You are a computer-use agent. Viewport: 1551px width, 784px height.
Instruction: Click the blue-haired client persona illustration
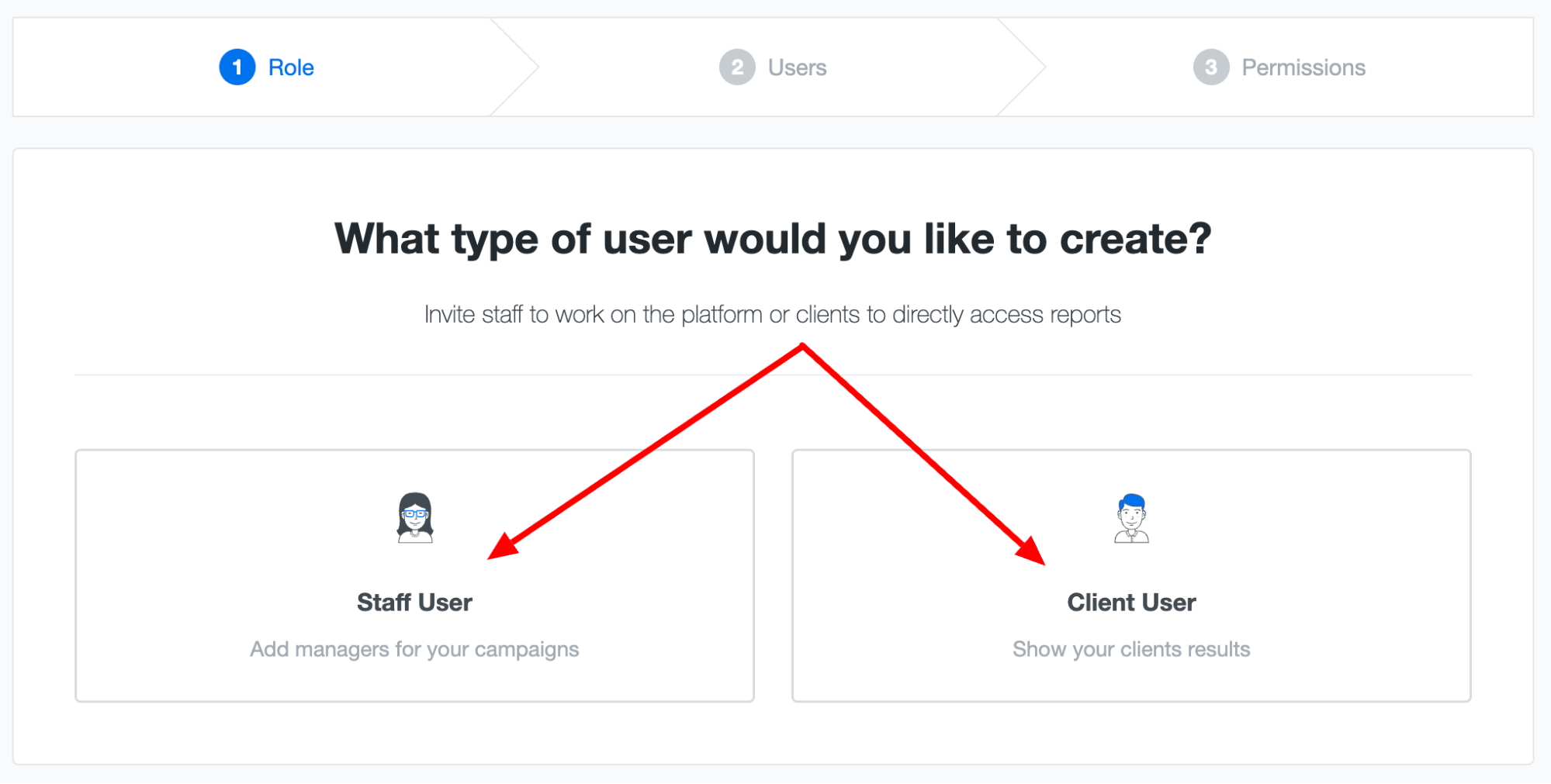pos(1131,518)
